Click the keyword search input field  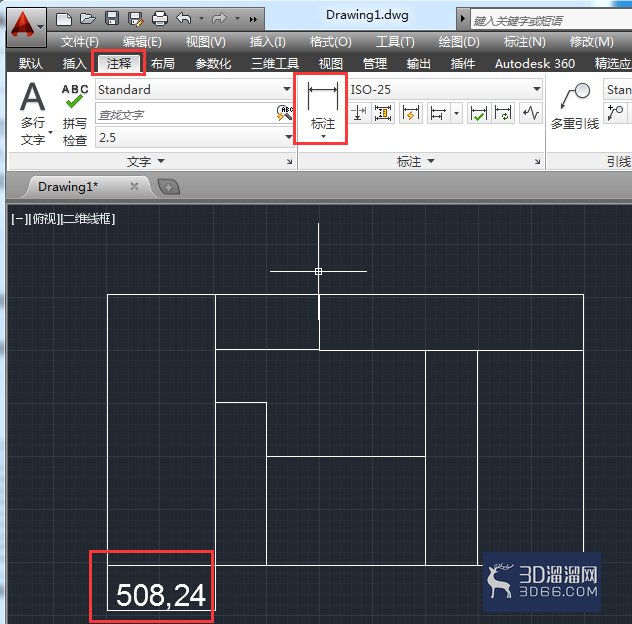click(x=551, y=20)
